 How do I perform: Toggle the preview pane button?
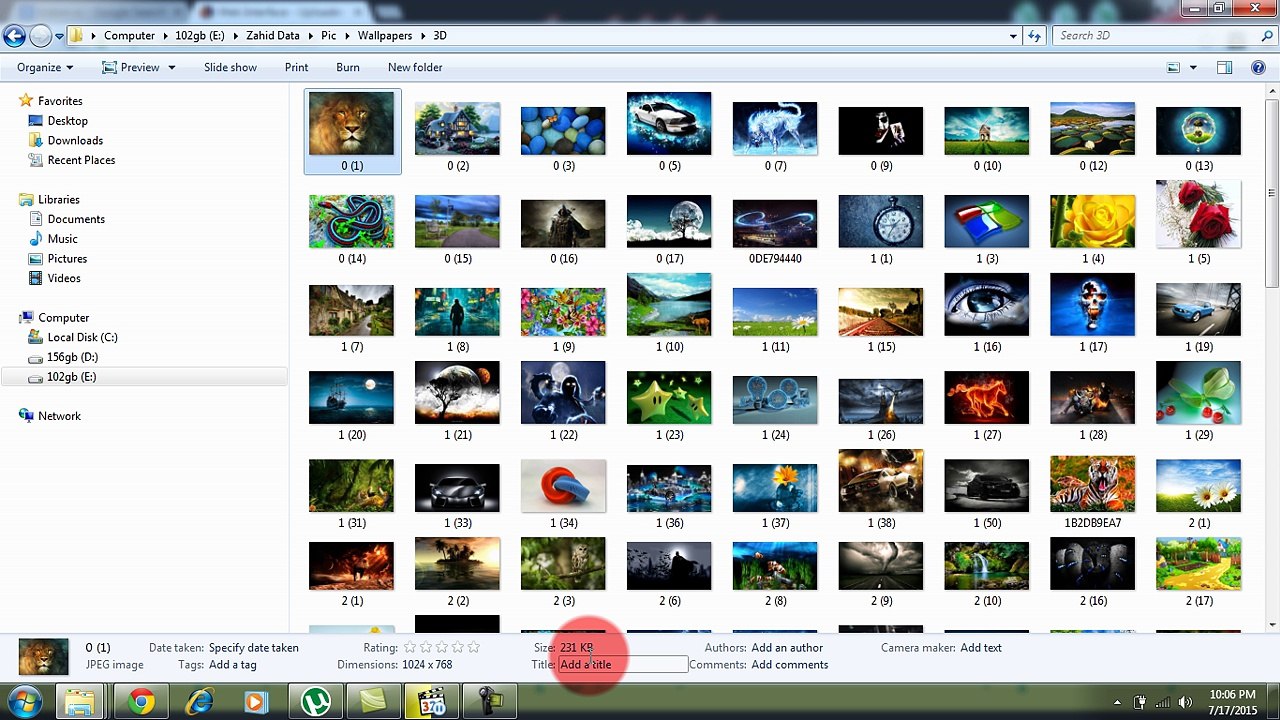point(1224,68)
